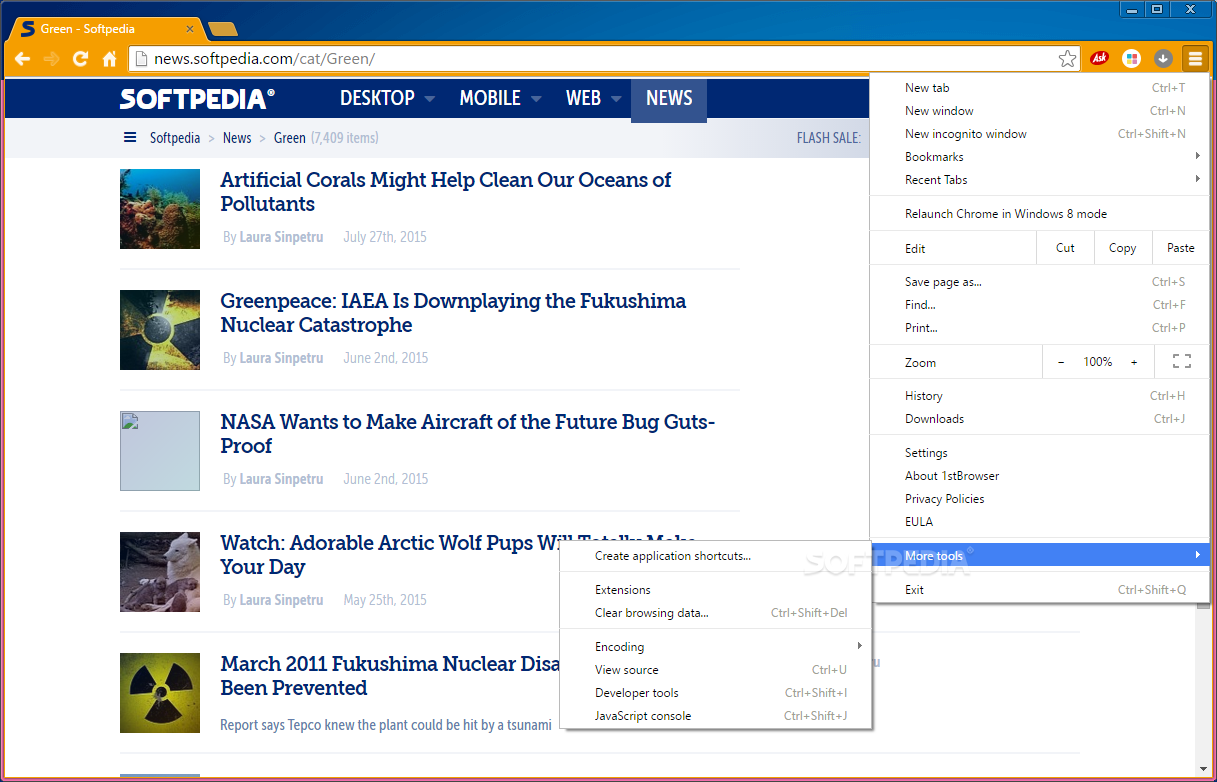This screenshot has height=782, width=1217.
Task: Click the forward navigation arrow
Action: point(52,59)
